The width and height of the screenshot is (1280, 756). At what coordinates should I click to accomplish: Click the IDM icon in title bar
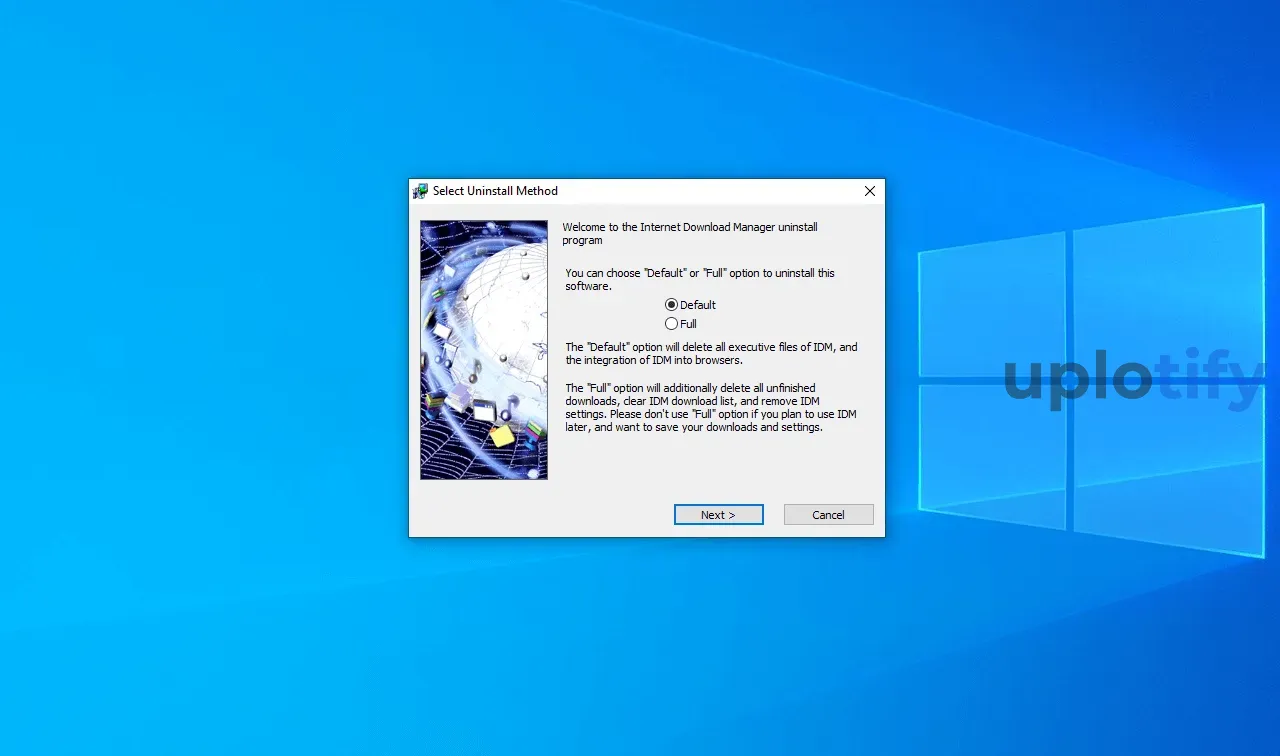pyautogui.click(x=420, y=191)
